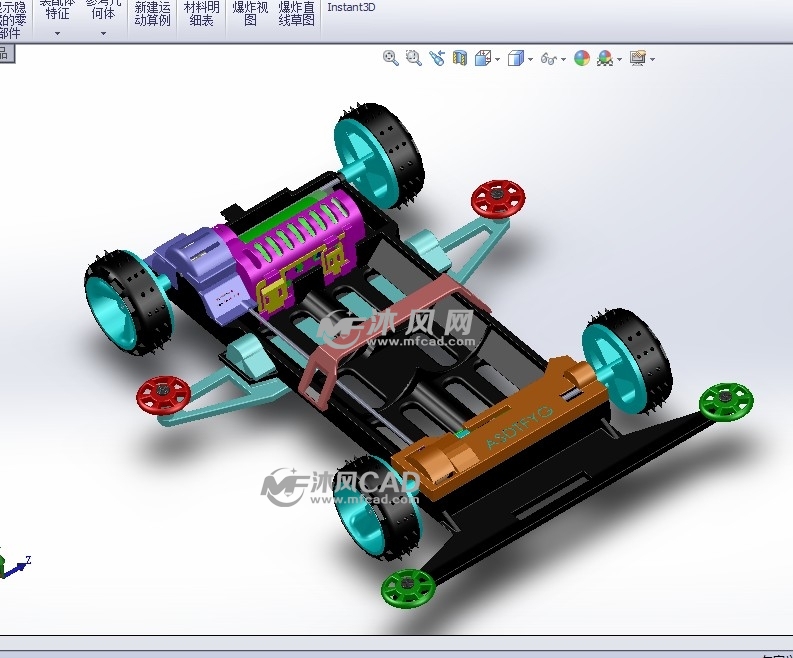Toggle Instant3D mode
This screenshot has width=793, height=658.
click(x=351, y=7)
